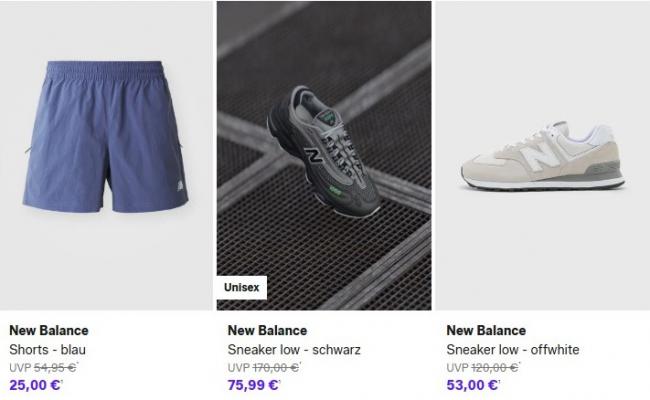Open the offwhite sneaker product image
650x400 pixels.
coord(542,155)
